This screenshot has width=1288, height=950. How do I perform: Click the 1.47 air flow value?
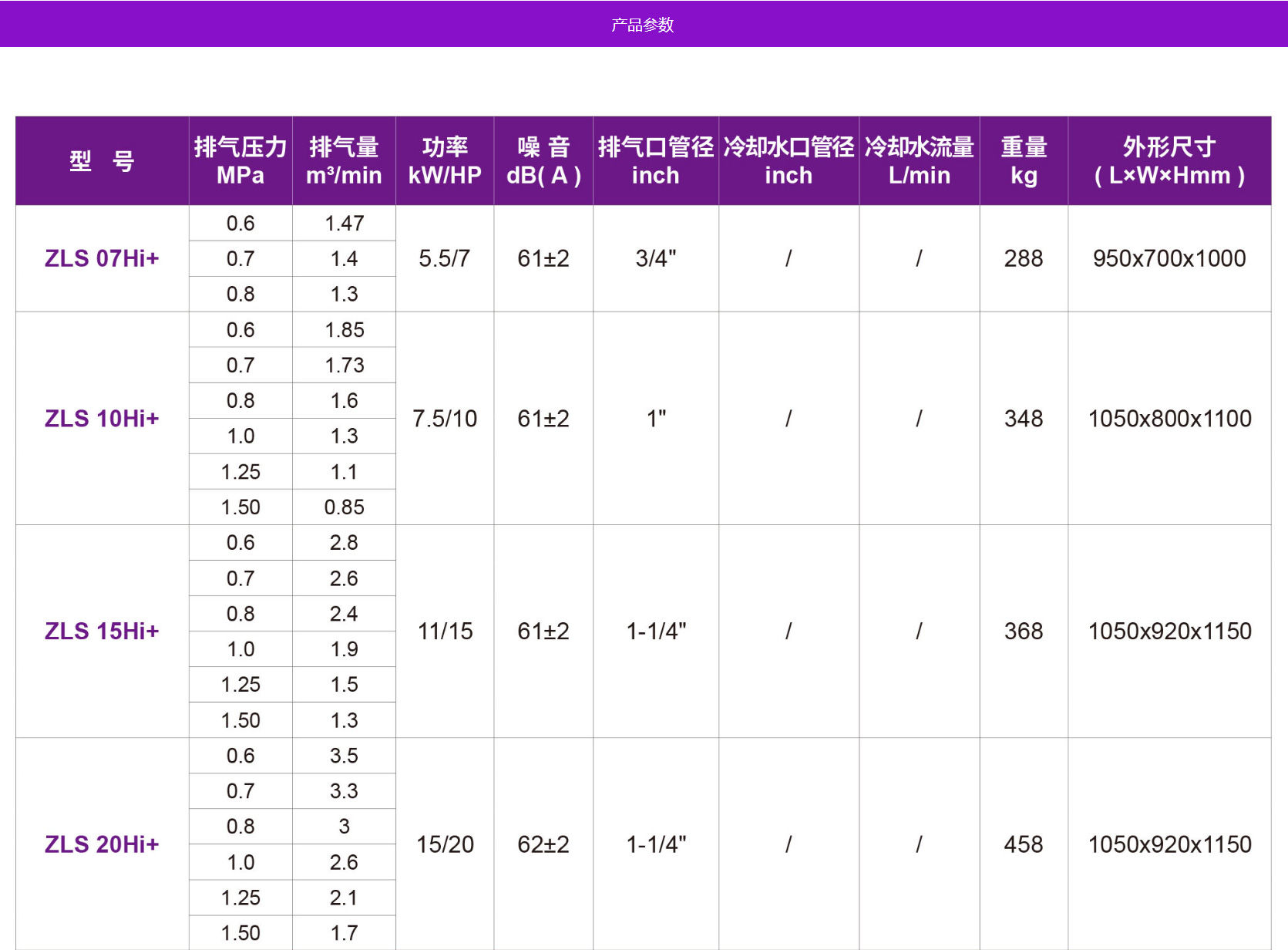(344, 224)
